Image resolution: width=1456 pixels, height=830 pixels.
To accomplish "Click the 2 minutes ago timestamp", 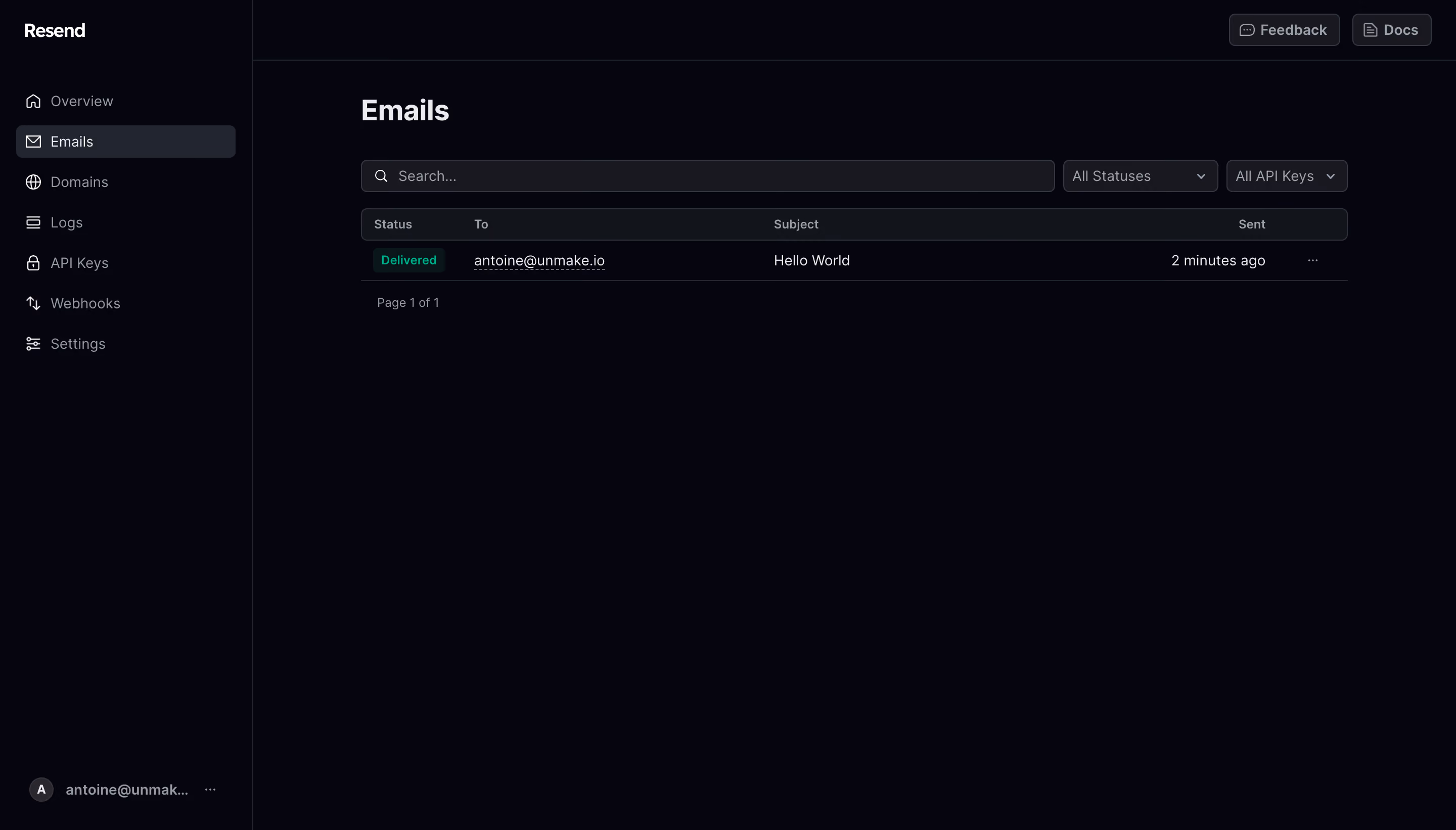I will (x=1218, y=260).
